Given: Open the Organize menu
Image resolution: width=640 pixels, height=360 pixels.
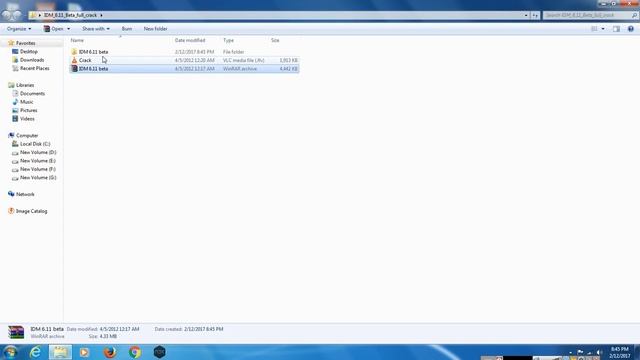Looking at the screenshot, I should 19,29.
